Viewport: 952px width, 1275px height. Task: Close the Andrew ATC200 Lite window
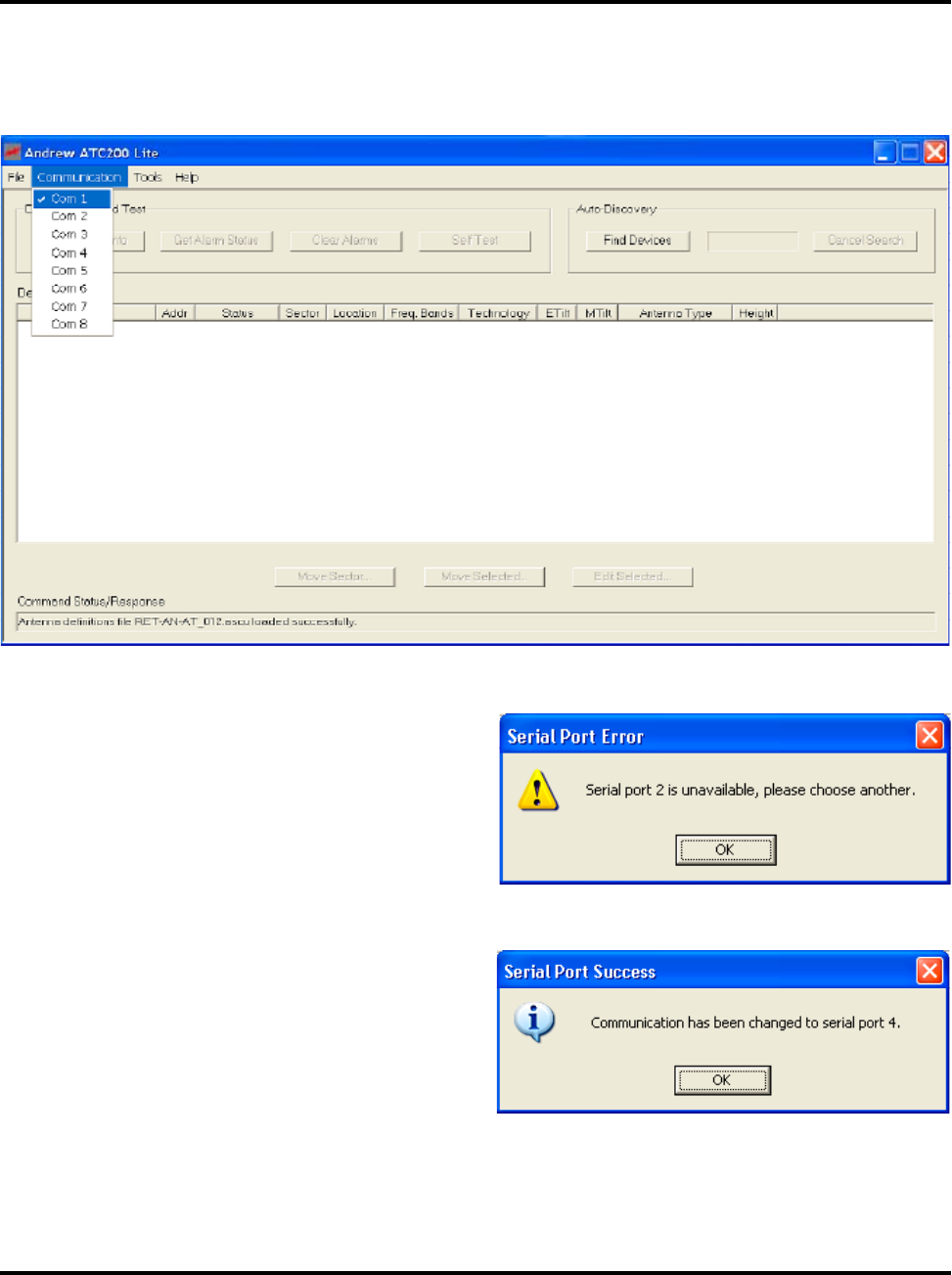[935, 152]
